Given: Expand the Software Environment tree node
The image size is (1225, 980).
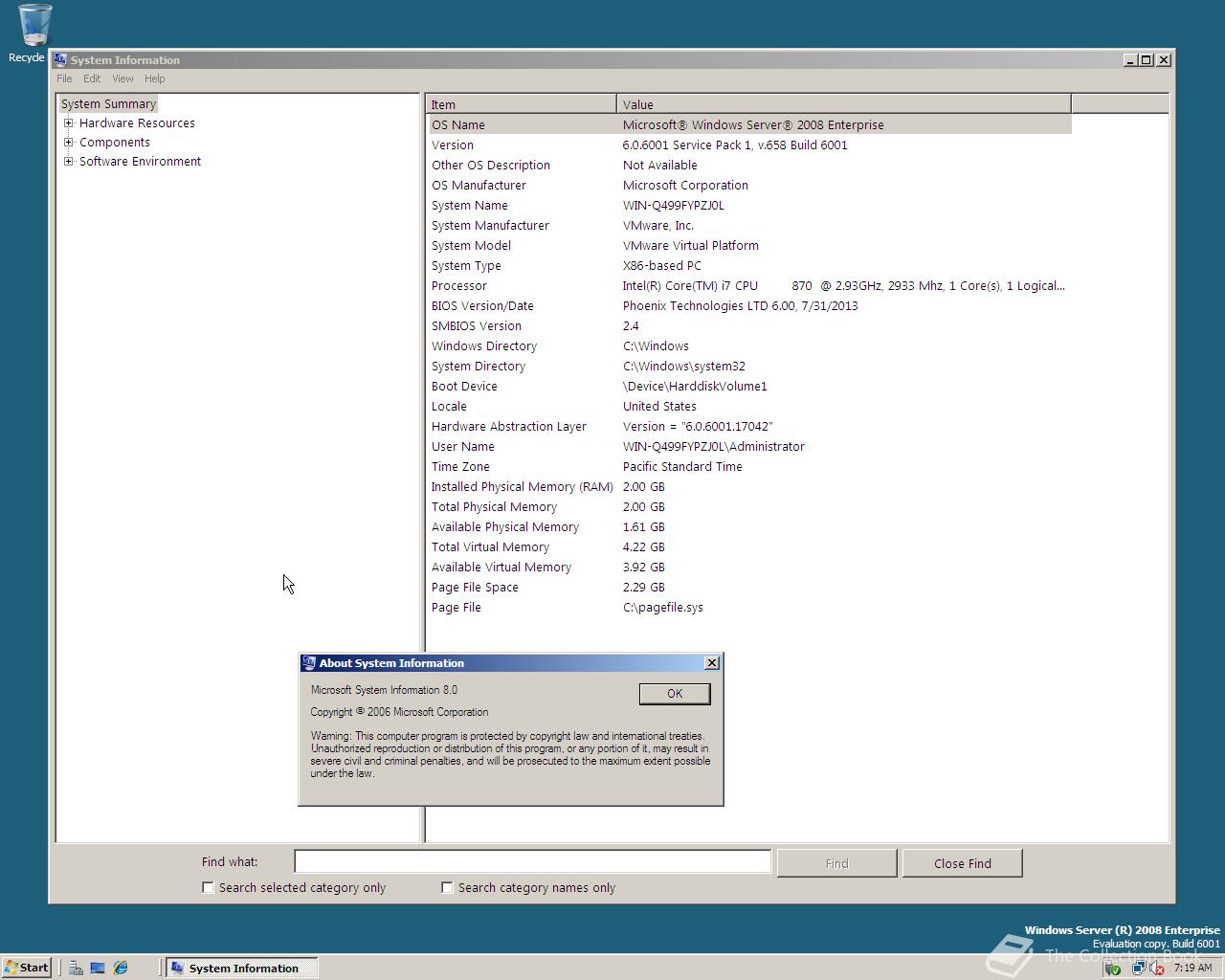Looking at the screenshot, I should click(x=68, y=161).
